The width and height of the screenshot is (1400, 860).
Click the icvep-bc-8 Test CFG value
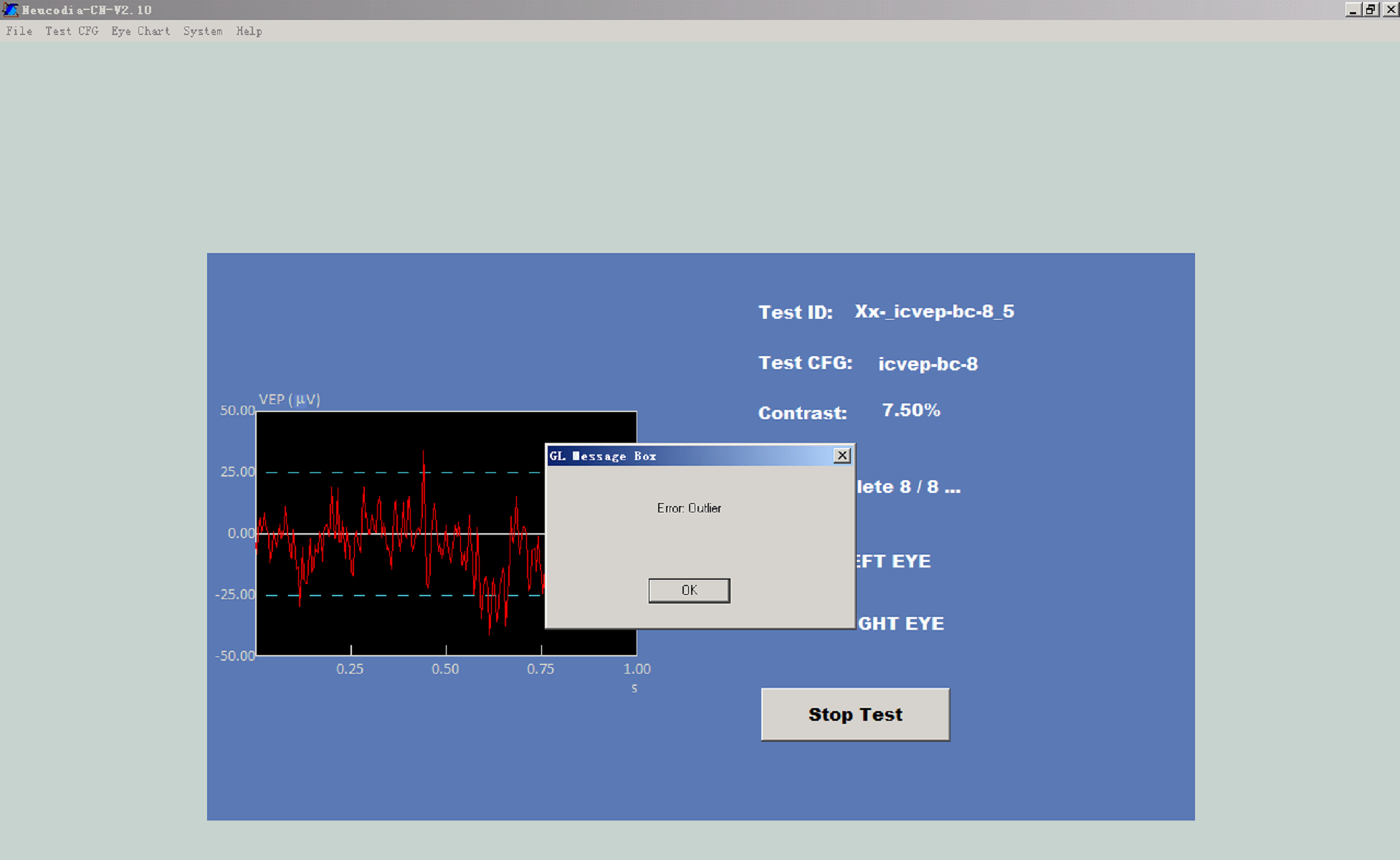[928, 364]
